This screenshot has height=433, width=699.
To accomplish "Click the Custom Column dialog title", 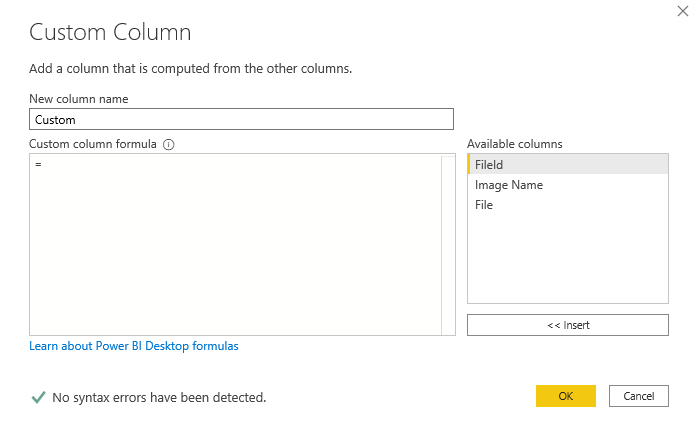I will (x=110, y=32).
